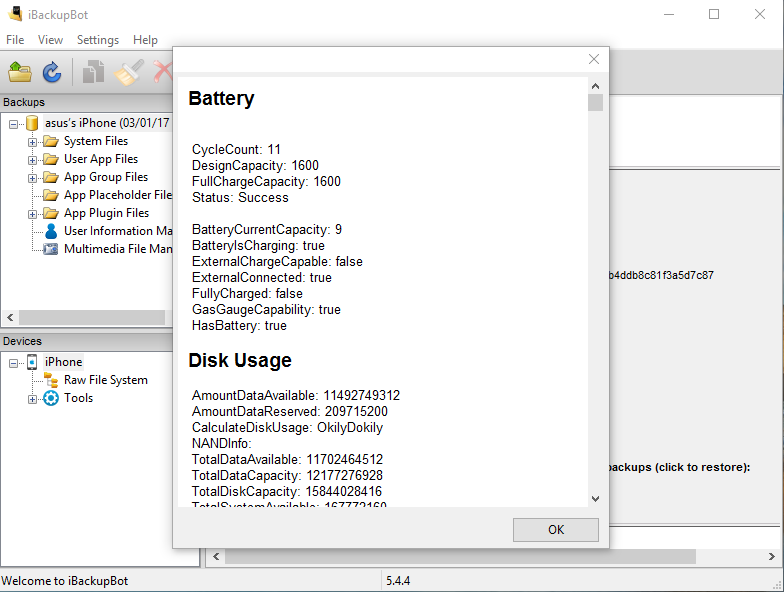The image size is (784, 592).
Task: Expand the User App Files node
Action: [32, 160]
